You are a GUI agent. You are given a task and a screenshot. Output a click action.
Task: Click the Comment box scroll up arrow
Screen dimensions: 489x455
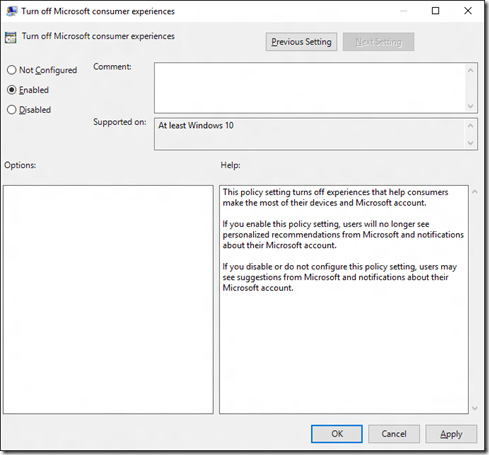click(x=470, y=70)
